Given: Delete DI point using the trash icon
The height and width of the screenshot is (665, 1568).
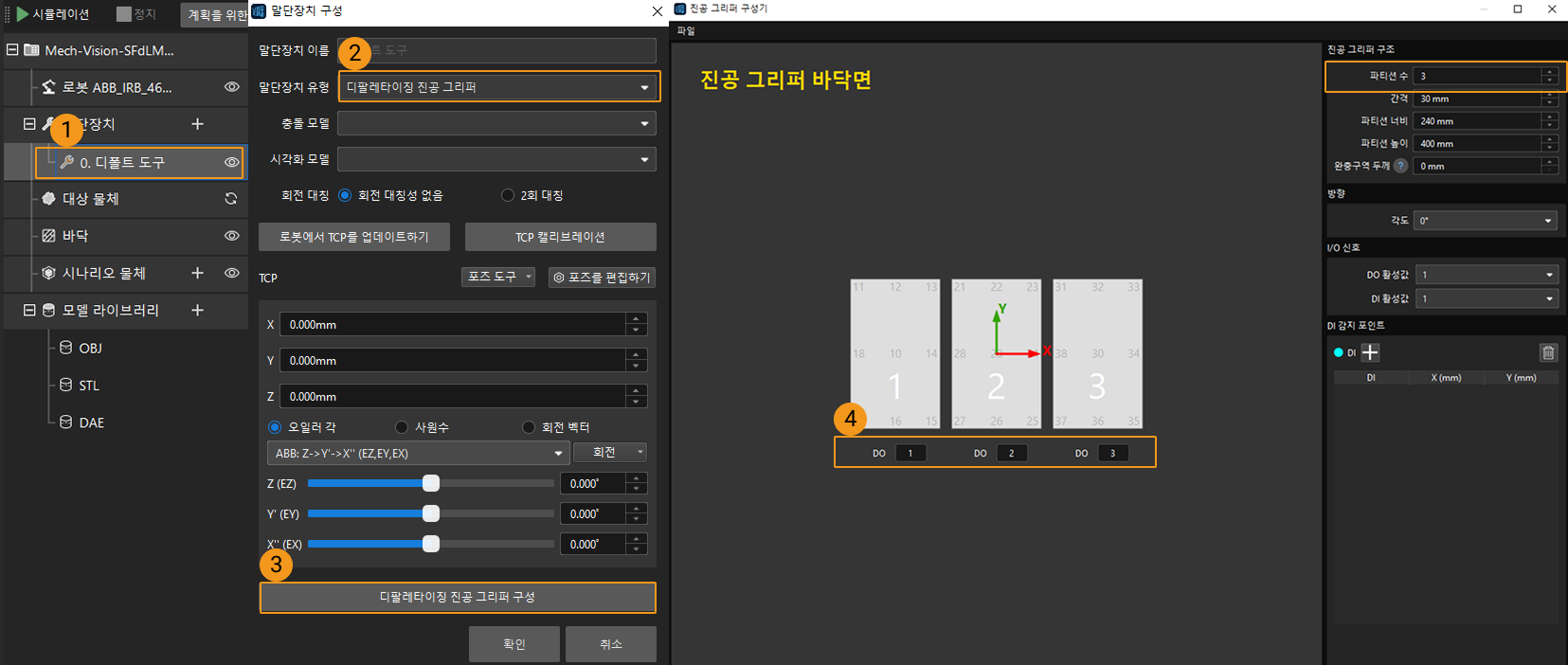Looking at the screenshot, I should point(1548,352).
